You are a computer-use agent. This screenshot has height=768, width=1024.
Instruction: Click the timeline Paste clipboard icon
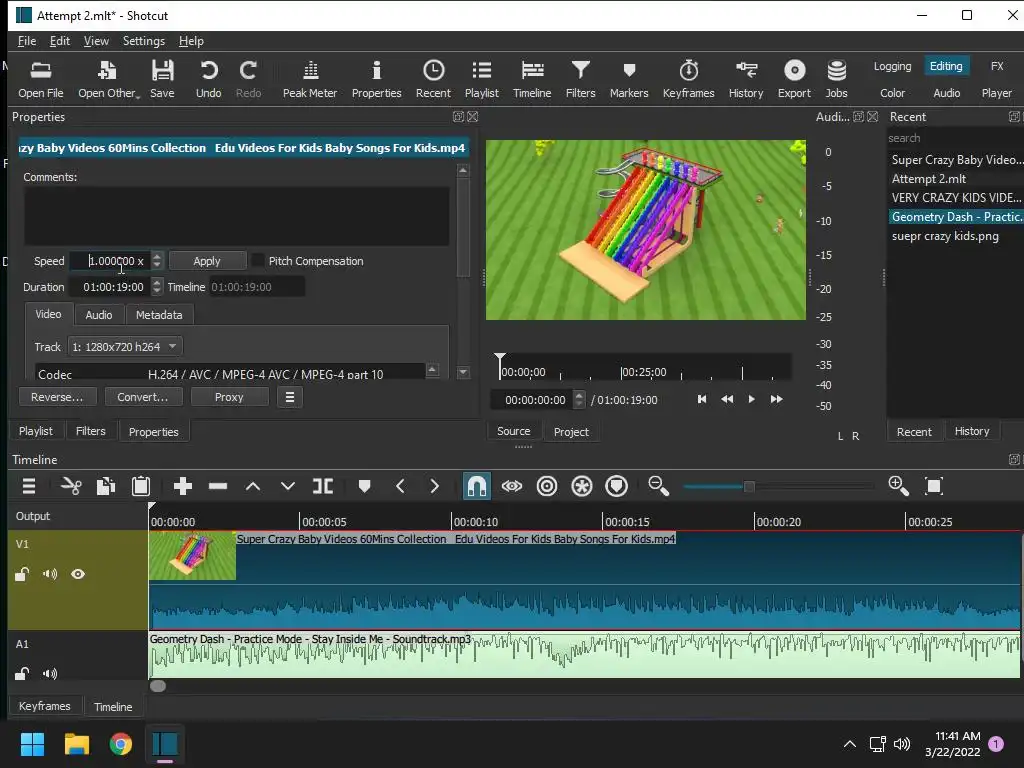click(x=141, y=486)
